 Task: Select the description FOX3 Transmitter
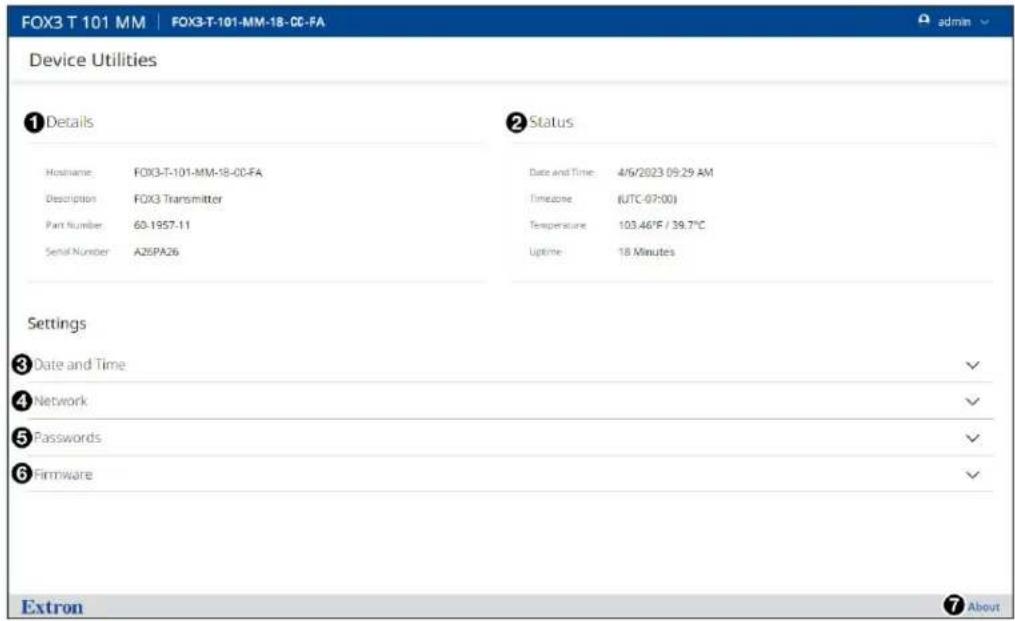(x=178, y=199)
